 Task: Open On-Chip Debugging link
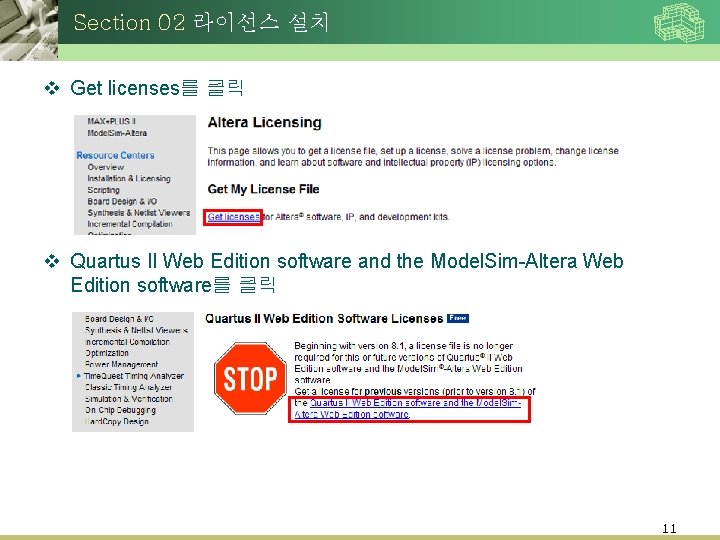tap(120, 410)
